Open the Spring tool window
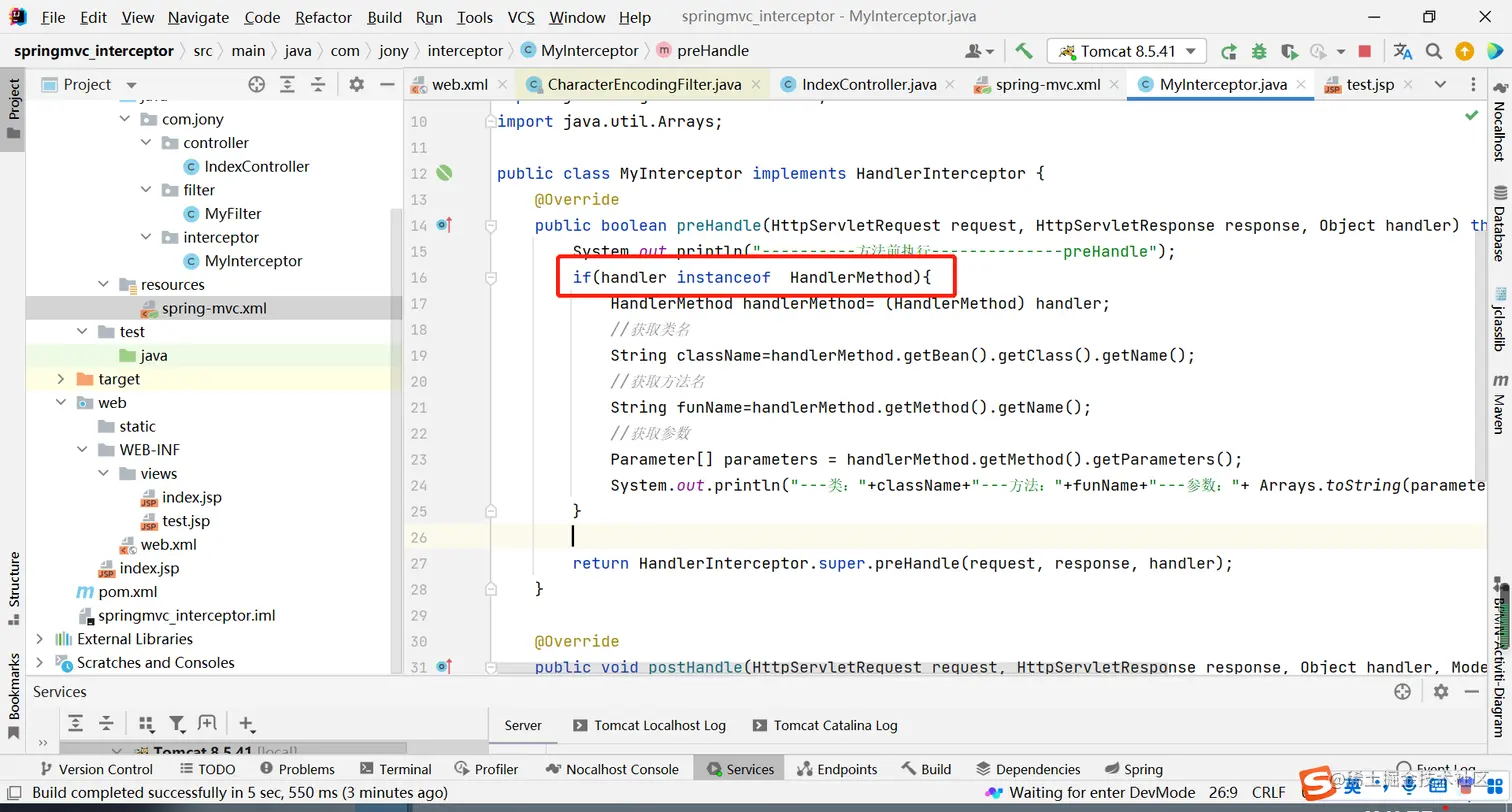 tap(1132, 769)
